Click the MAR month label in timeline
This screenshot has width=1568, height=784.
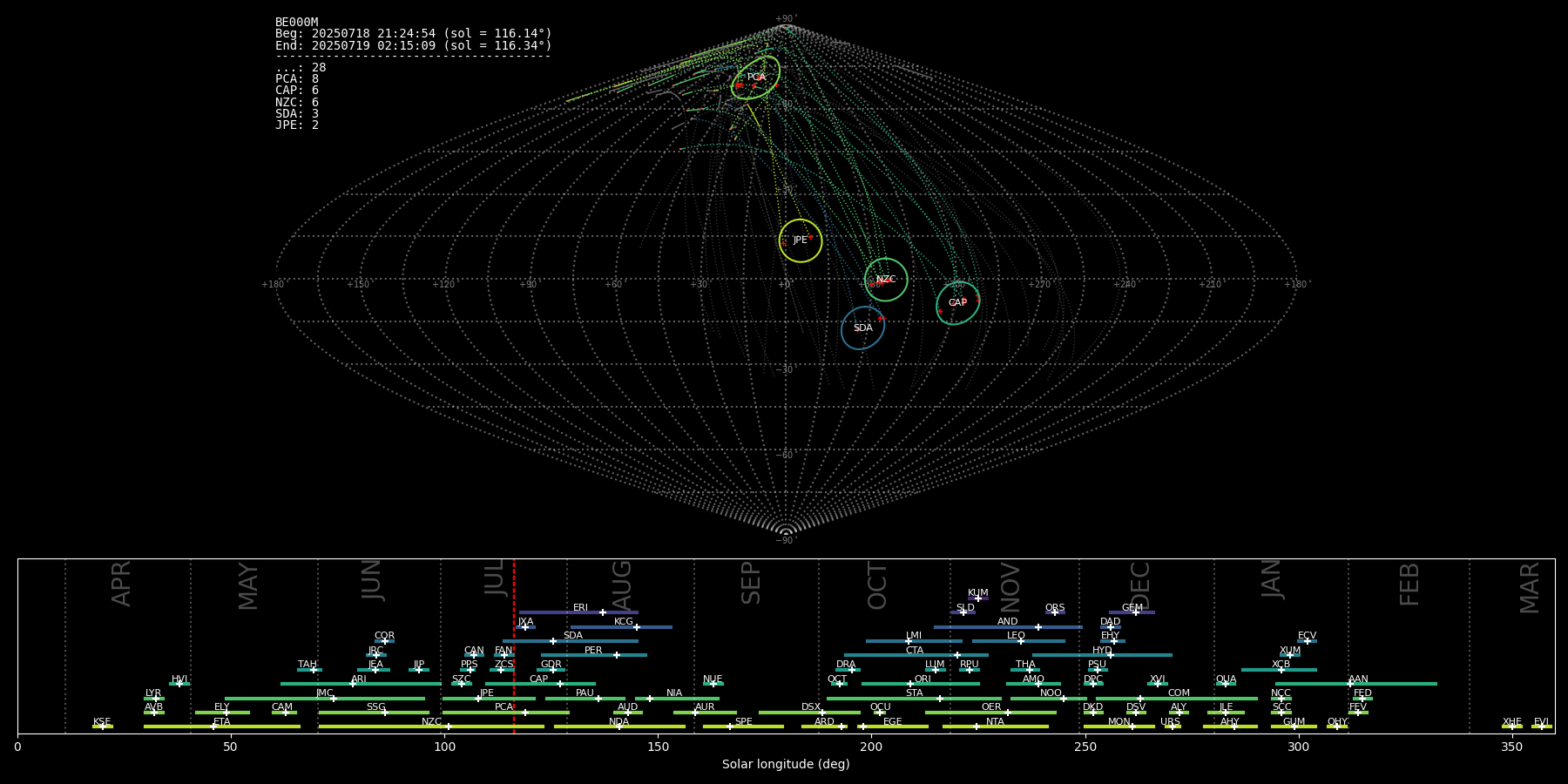click(1531, 588)
